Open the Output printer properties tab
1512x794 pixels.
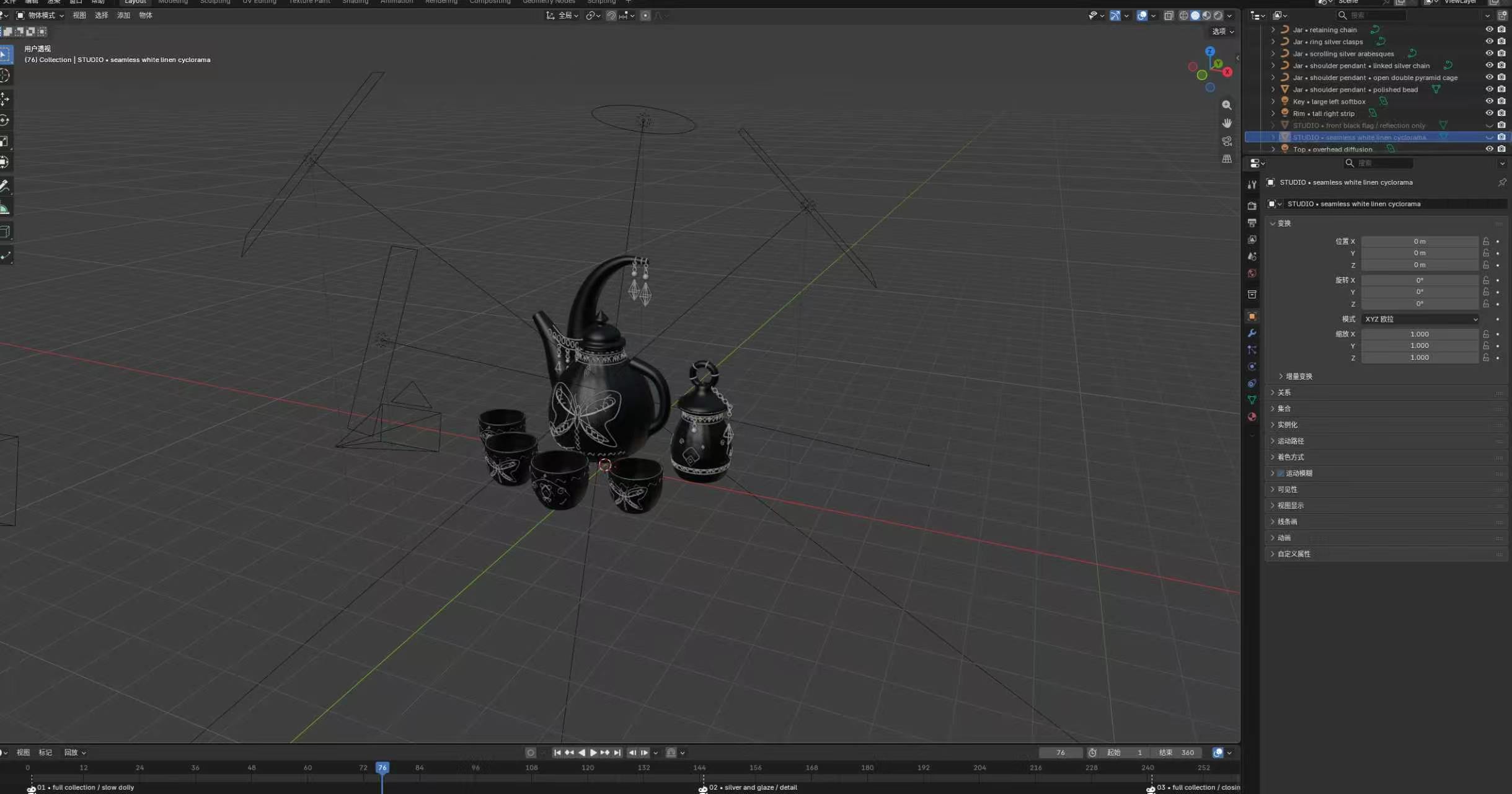(x=1252, y=223)
